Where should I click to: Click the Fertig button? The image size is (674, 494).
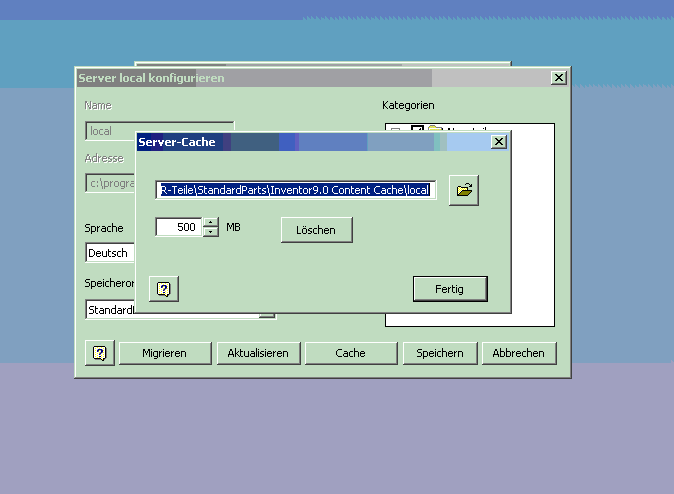pos(450,289)
